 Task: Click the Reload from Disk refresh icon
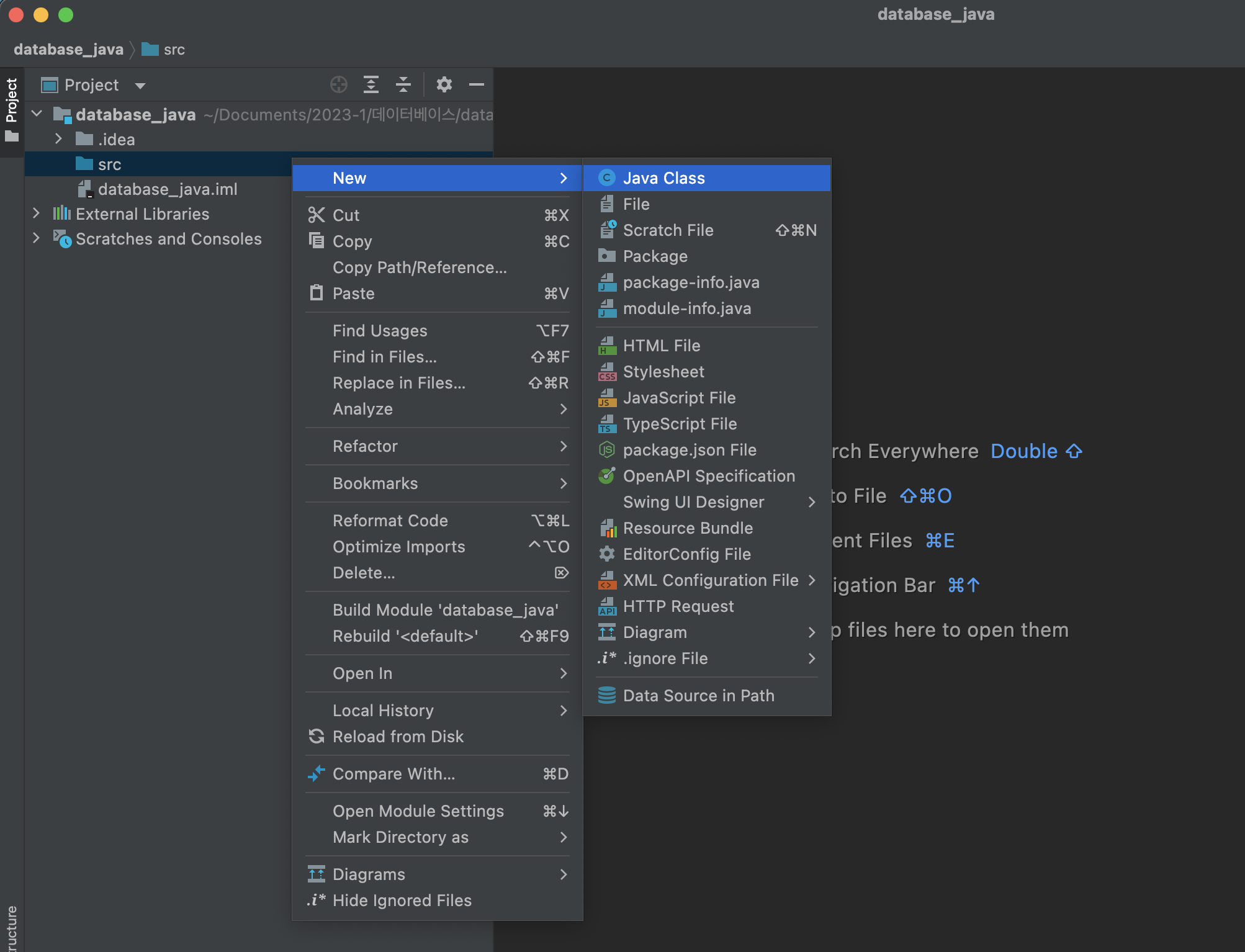(x=317, y=737)
